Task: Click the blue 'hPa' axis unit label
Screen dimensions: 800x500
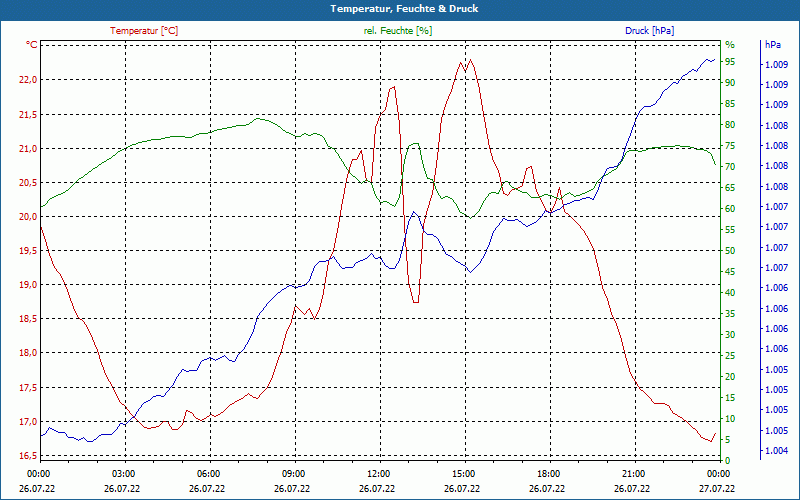Action: [x=772, y=45]
